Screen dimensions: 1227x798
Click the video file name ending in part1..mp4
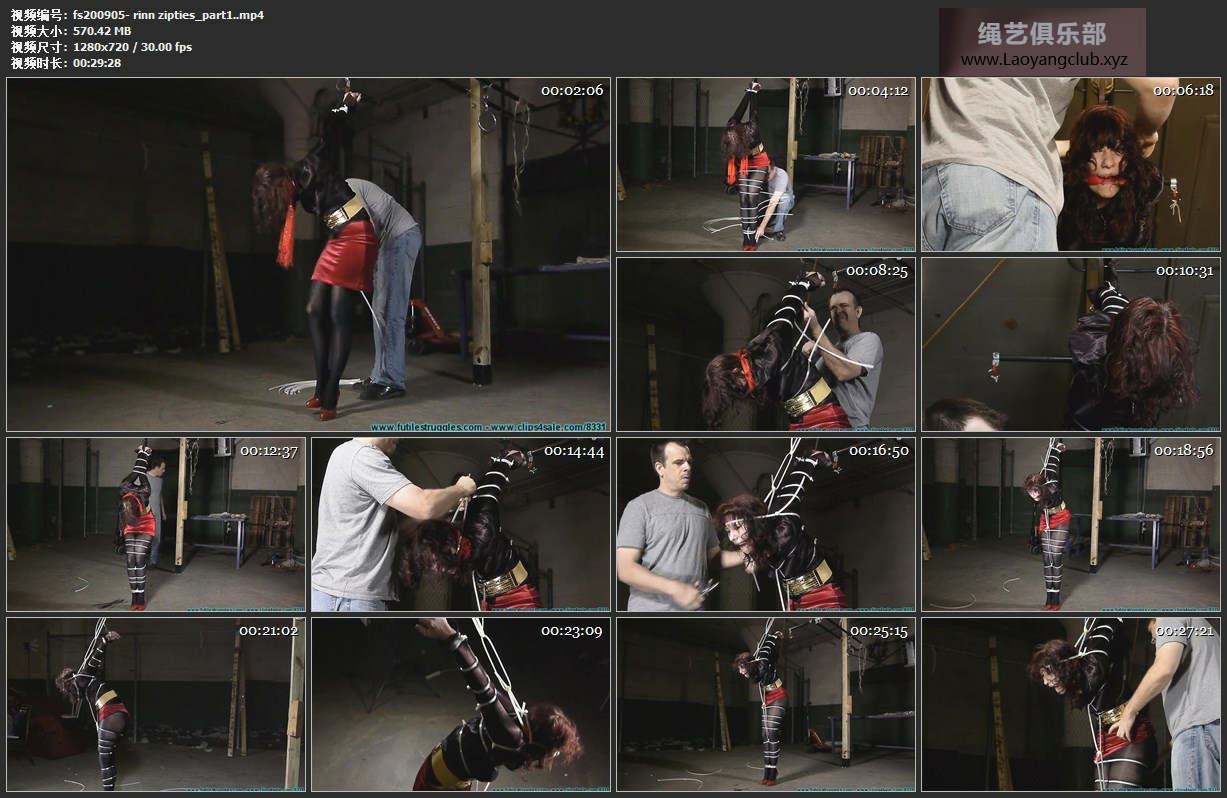tap(168, 15)
